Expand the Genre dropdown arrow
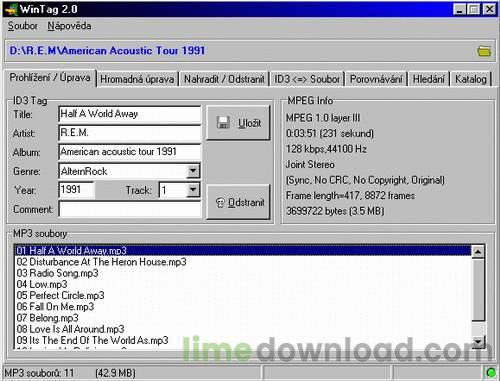The height and width of the screenshot is (381, 500). point(193,171)
